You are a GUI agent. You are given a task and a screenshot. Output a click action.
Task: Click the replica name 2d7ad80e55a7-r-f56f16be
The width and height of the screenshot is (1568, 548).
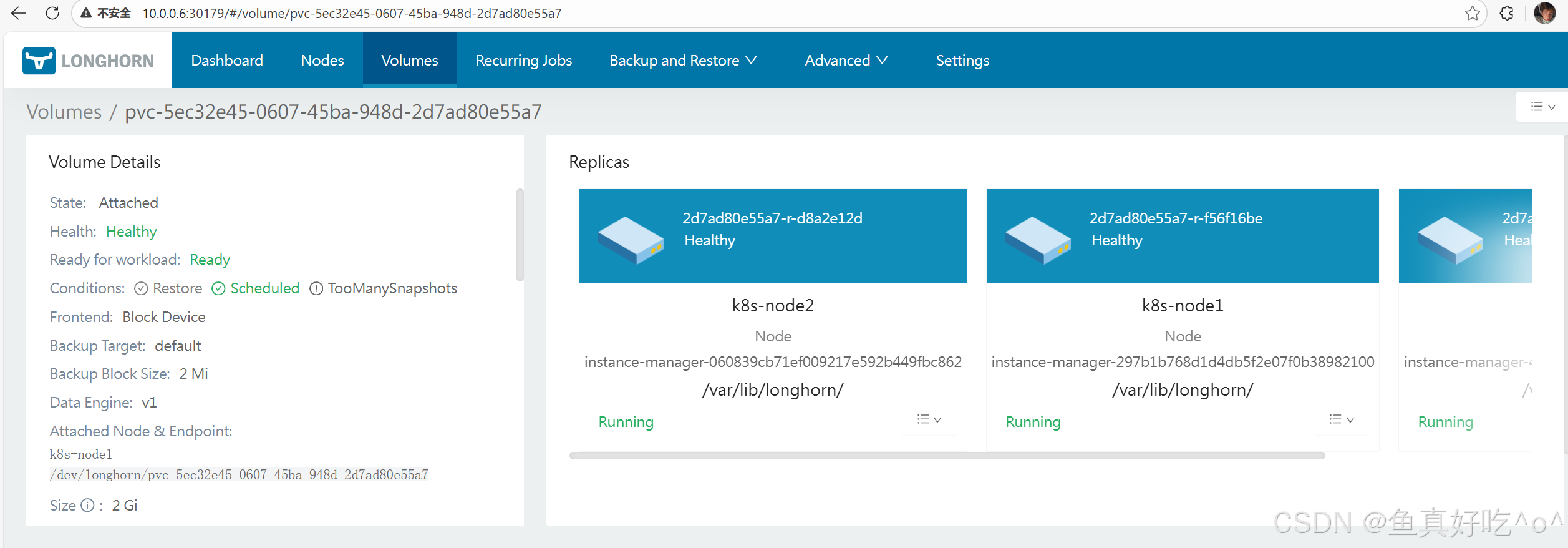click(1176, 218)
